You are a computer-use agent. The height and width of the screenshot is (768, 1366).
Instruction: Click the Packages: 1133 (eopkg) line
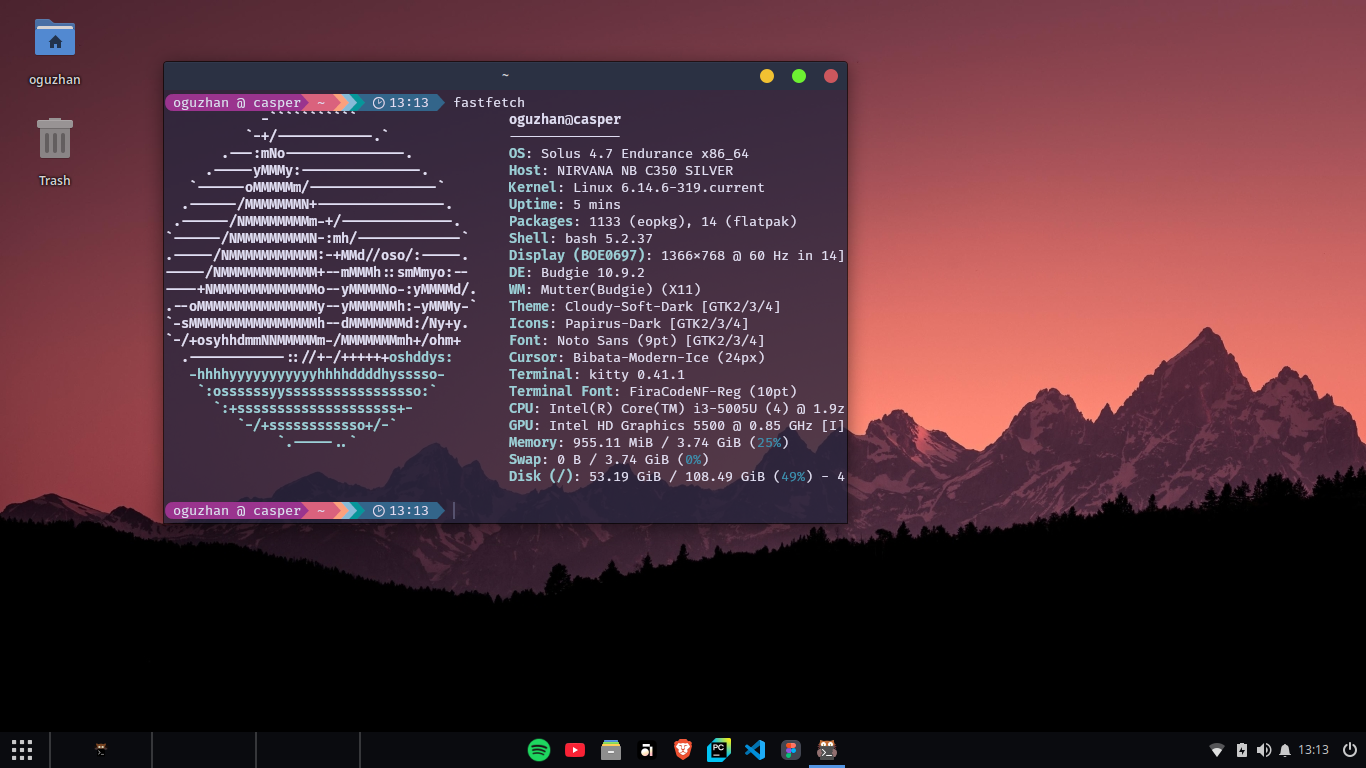pos(652,222)
